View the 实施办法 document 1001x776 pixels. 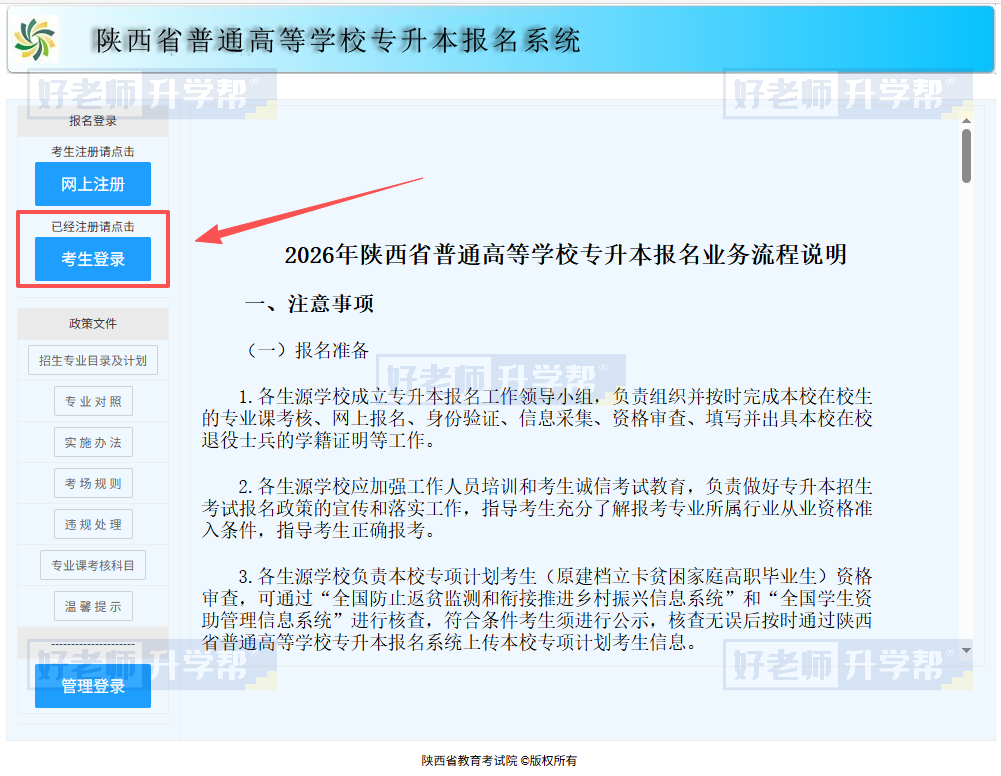[x=93, y=442]
